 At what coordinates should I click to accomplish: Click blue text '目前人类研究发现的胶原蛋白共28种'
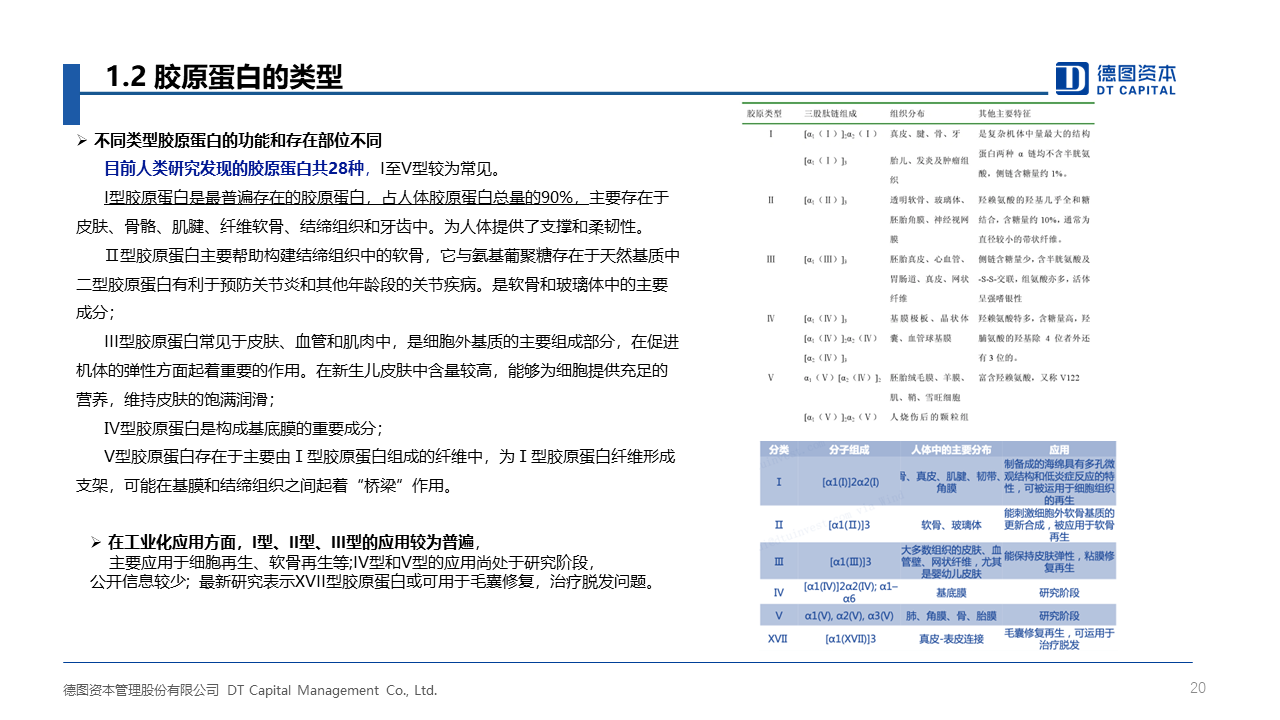(234, 168)
